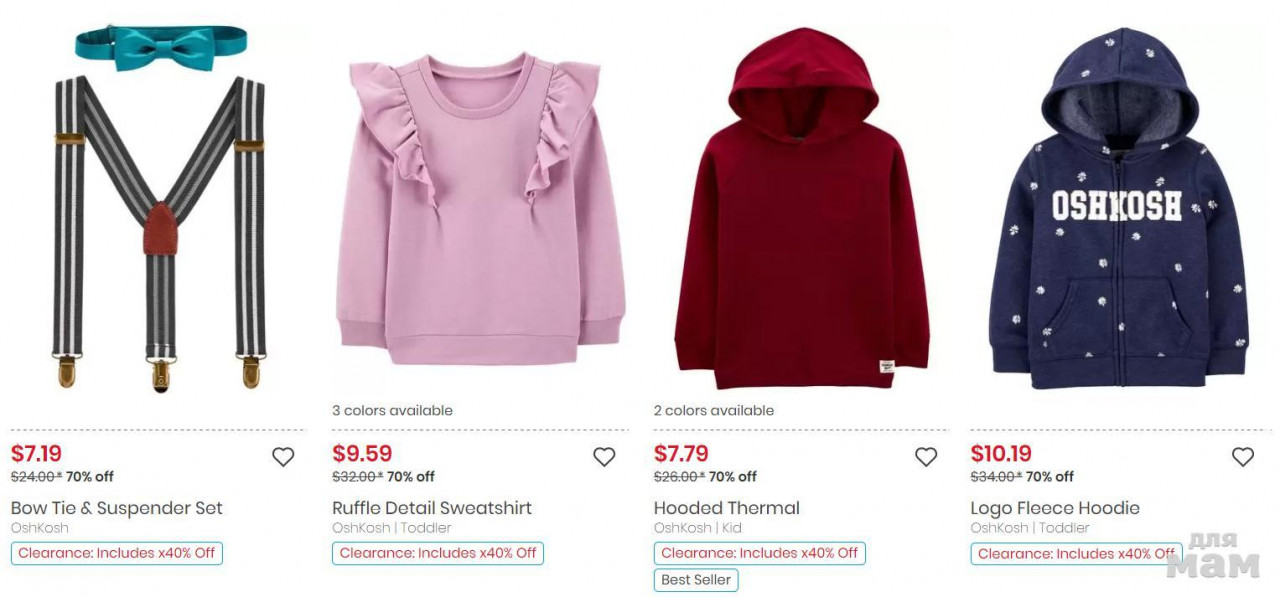Screen dimensions: 1280x597
Task: Add Hooded Thermal to wishlist via heart
Action: (926, 457)
